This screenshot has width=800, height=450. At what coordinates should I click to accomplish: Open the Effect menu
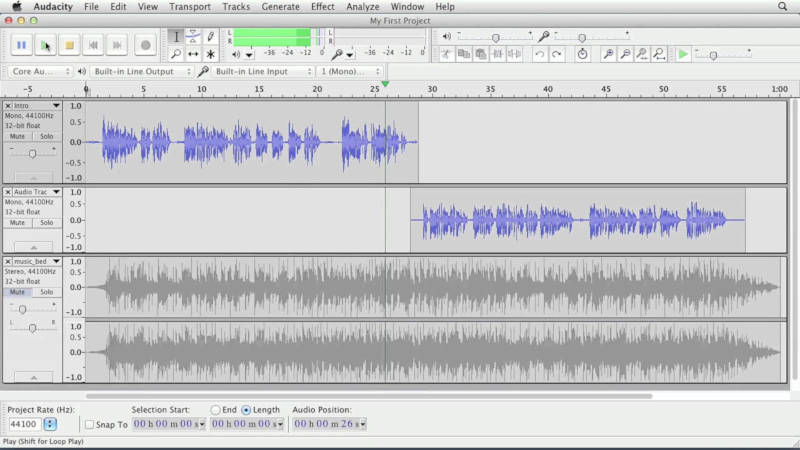pos(323,7)
